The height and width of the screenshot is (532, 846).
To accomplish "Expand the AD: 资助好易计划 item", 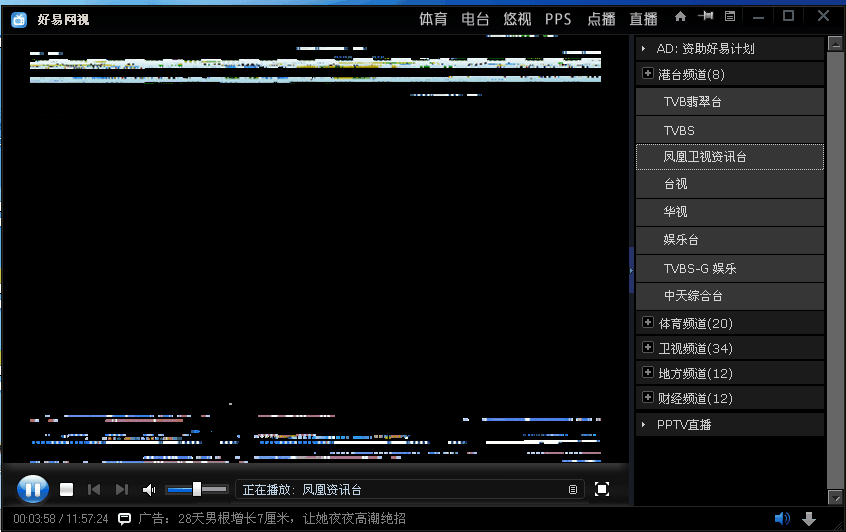I will (730, 49).
